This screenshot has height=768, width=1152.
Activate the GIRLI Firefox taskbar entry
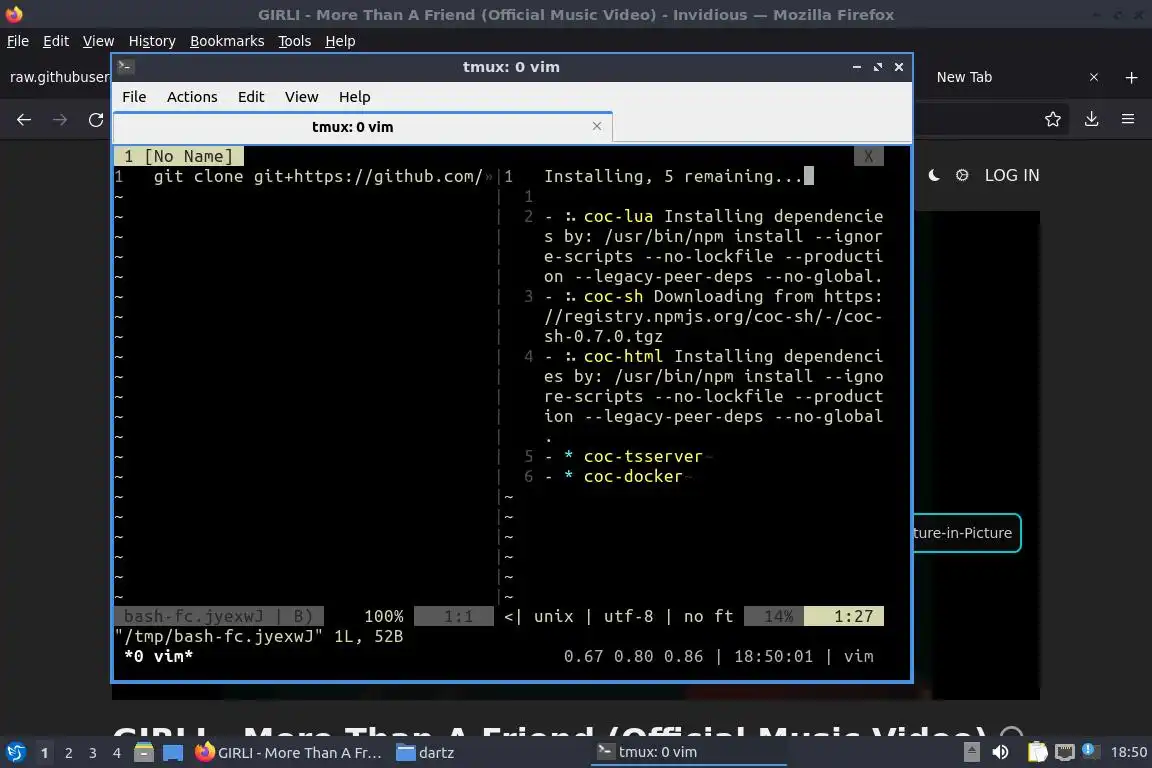(x=289, y=753)
